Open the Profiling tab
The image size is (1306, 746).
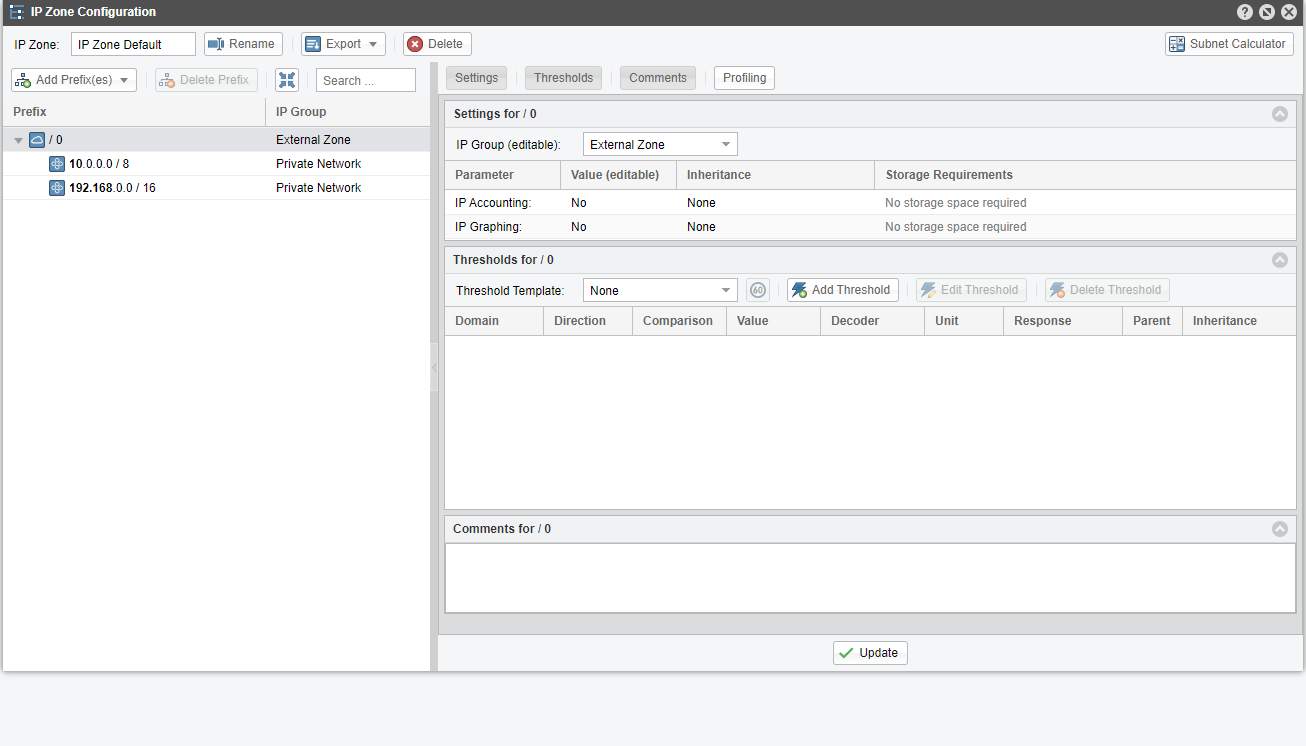click(x=744, y=77)
